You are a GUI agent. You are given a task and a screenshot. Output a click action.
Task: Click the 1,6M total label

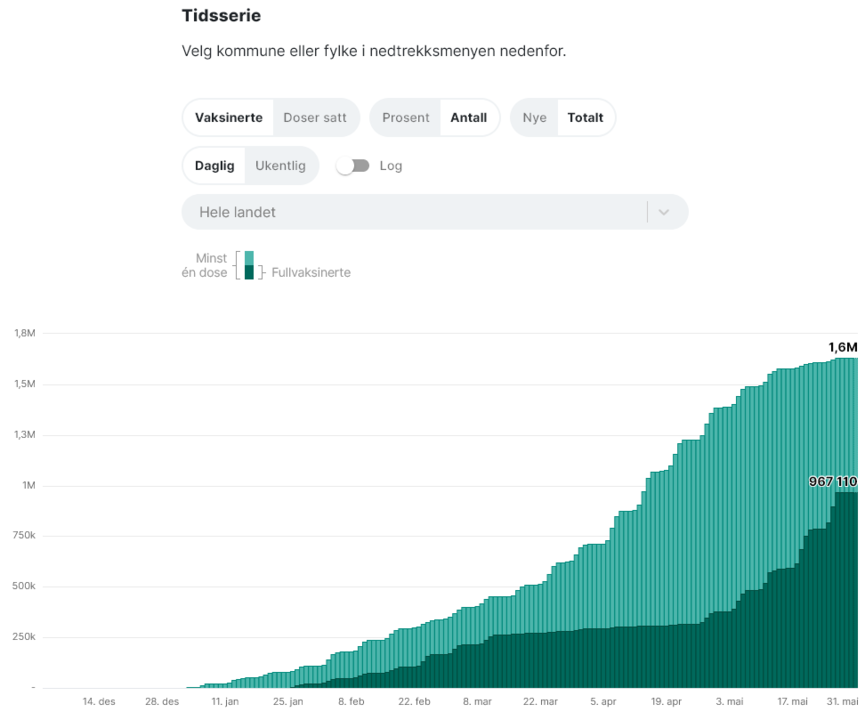(842, 347)
